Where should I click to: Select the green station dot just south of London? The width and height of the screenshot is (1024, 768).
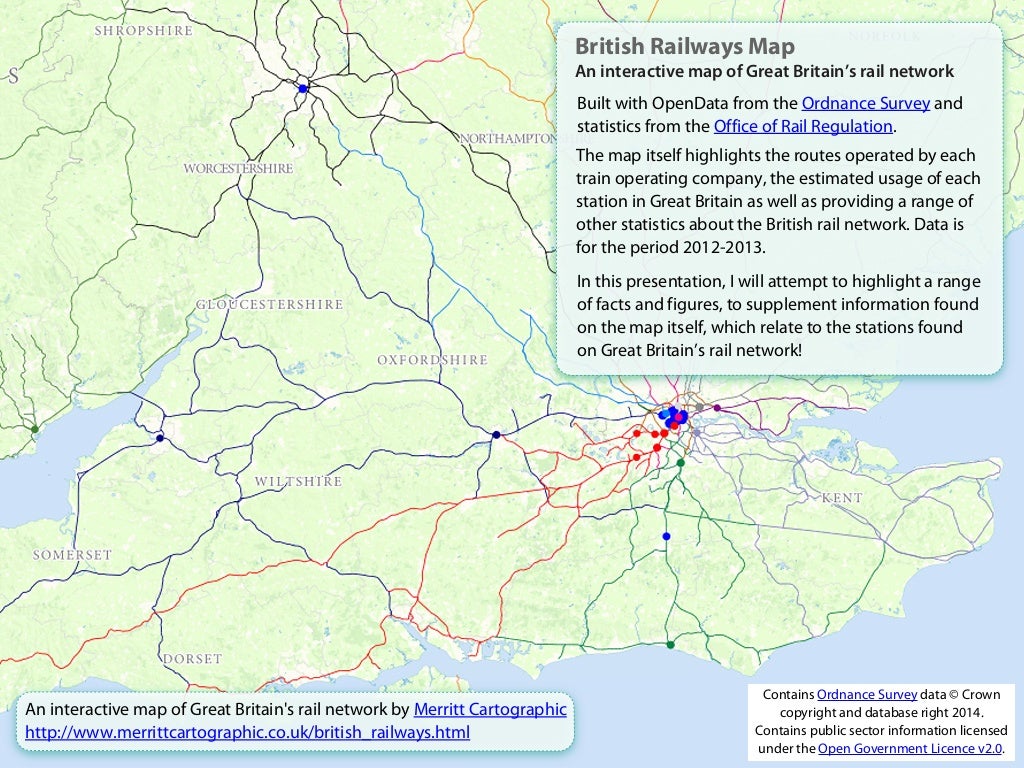tap(680, 463)
